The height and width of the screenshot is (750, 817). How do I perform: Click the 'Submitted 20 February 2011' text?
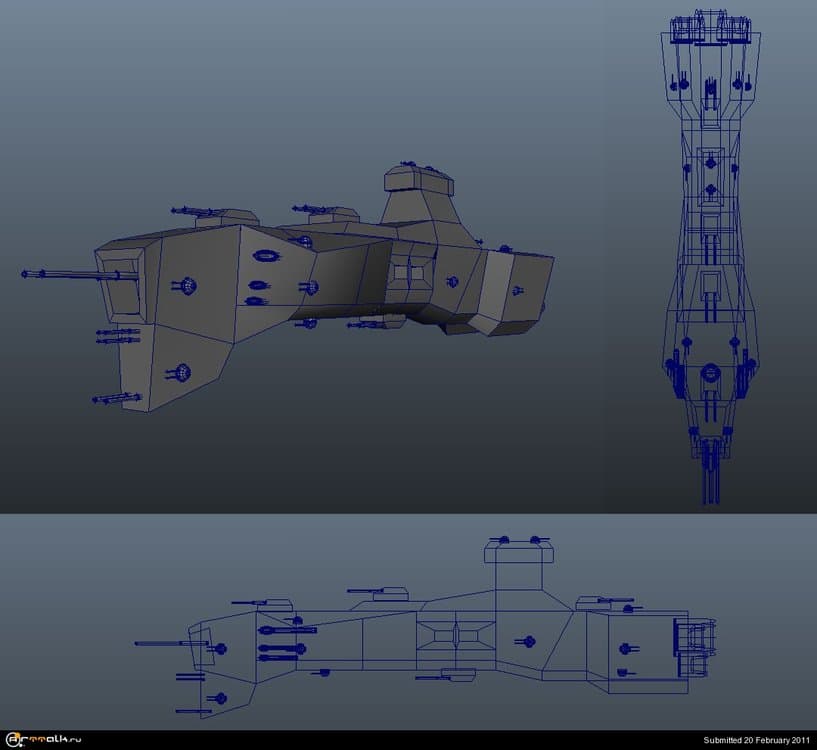click(756, 741)
